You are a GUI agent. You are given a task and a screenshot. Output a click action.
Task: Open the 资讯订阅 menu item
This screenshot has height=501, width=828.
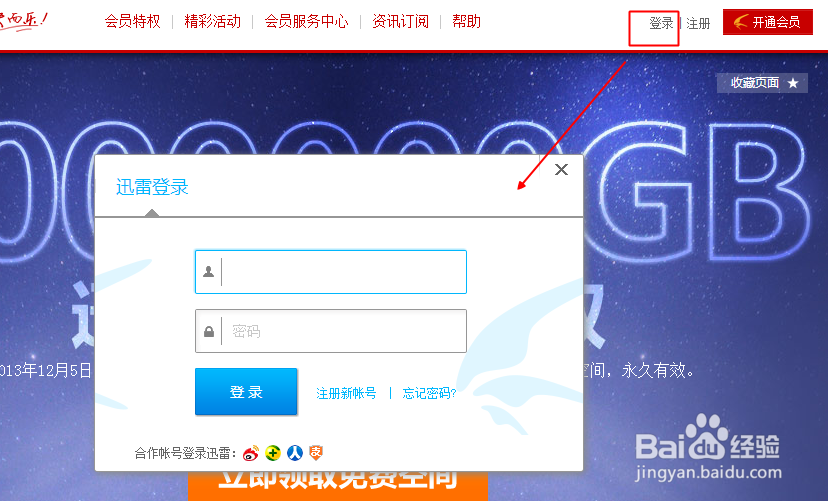(x=401, y=22)
